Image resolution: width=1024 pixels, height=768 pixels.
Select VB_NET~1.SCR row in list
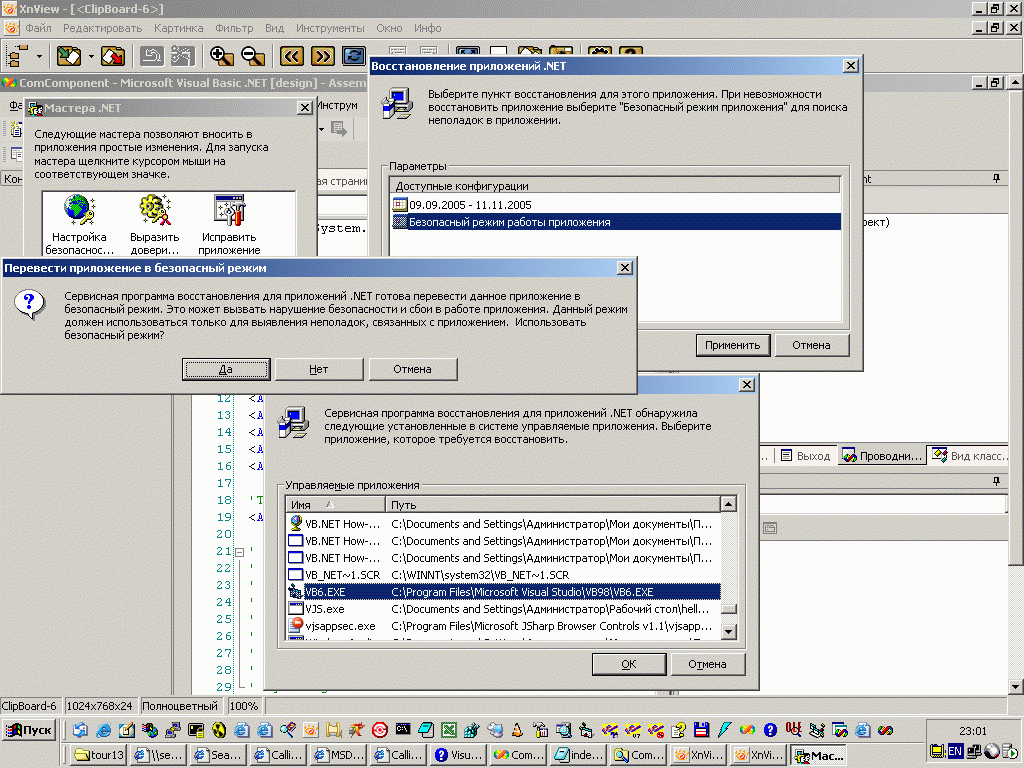click(504, 575)
